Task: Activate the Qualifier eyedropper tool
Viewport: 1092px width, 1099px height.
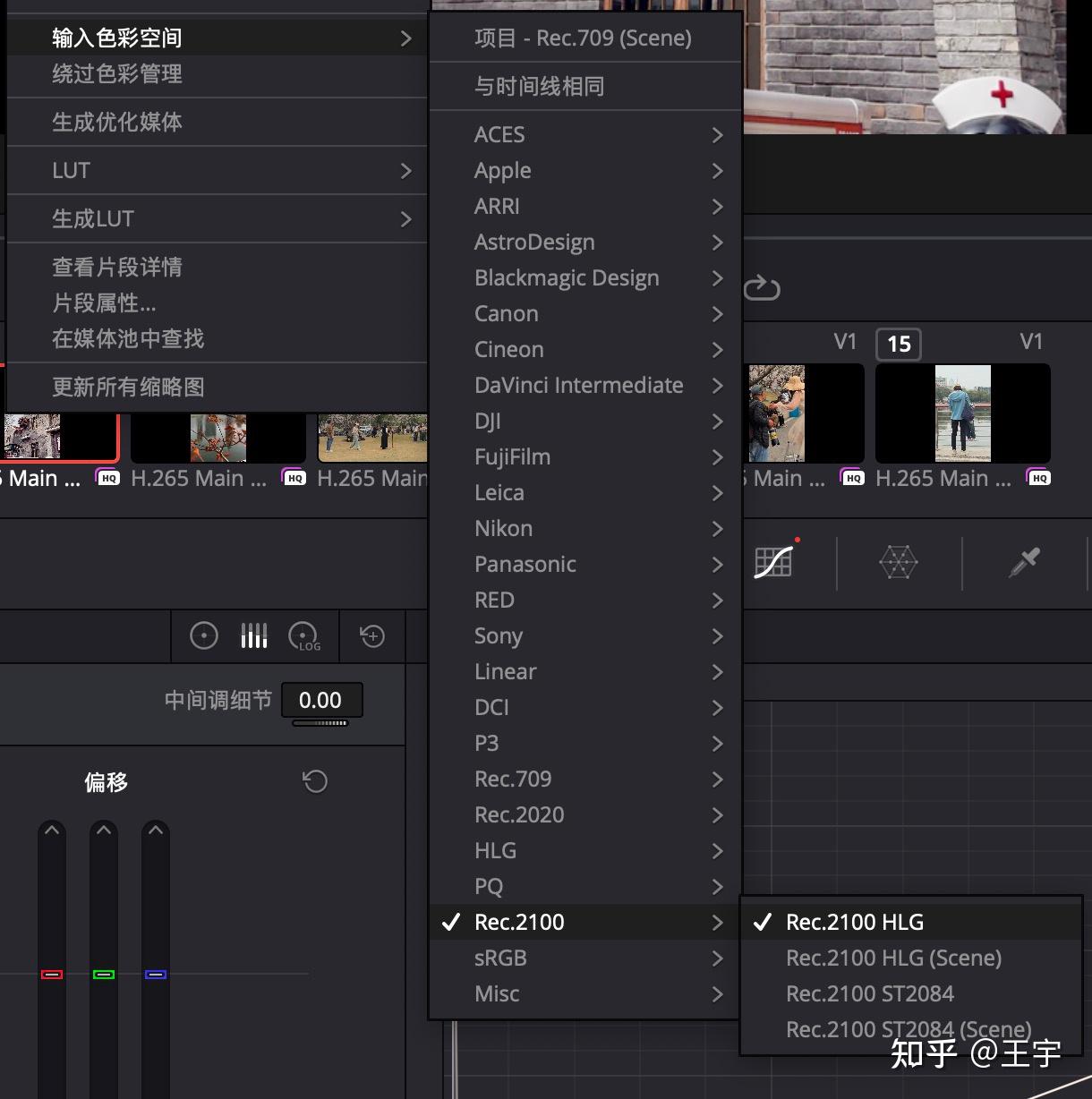Action: 1024,562
